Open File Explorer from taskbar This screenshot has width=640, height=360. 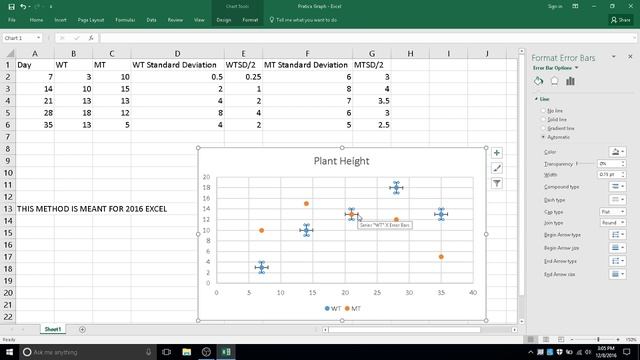pos(187,352)
